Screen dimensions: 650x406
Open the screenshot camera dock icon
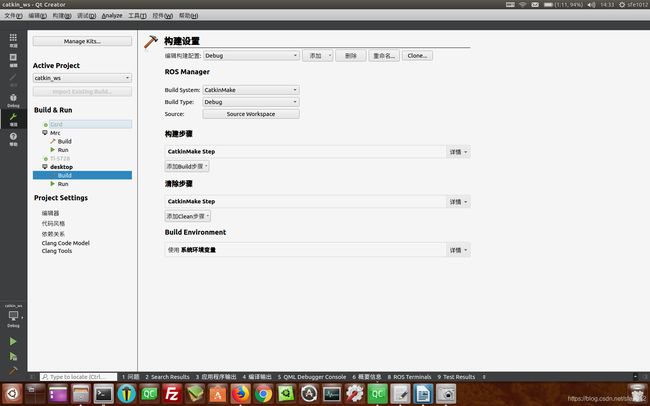(x=446, y=394)
